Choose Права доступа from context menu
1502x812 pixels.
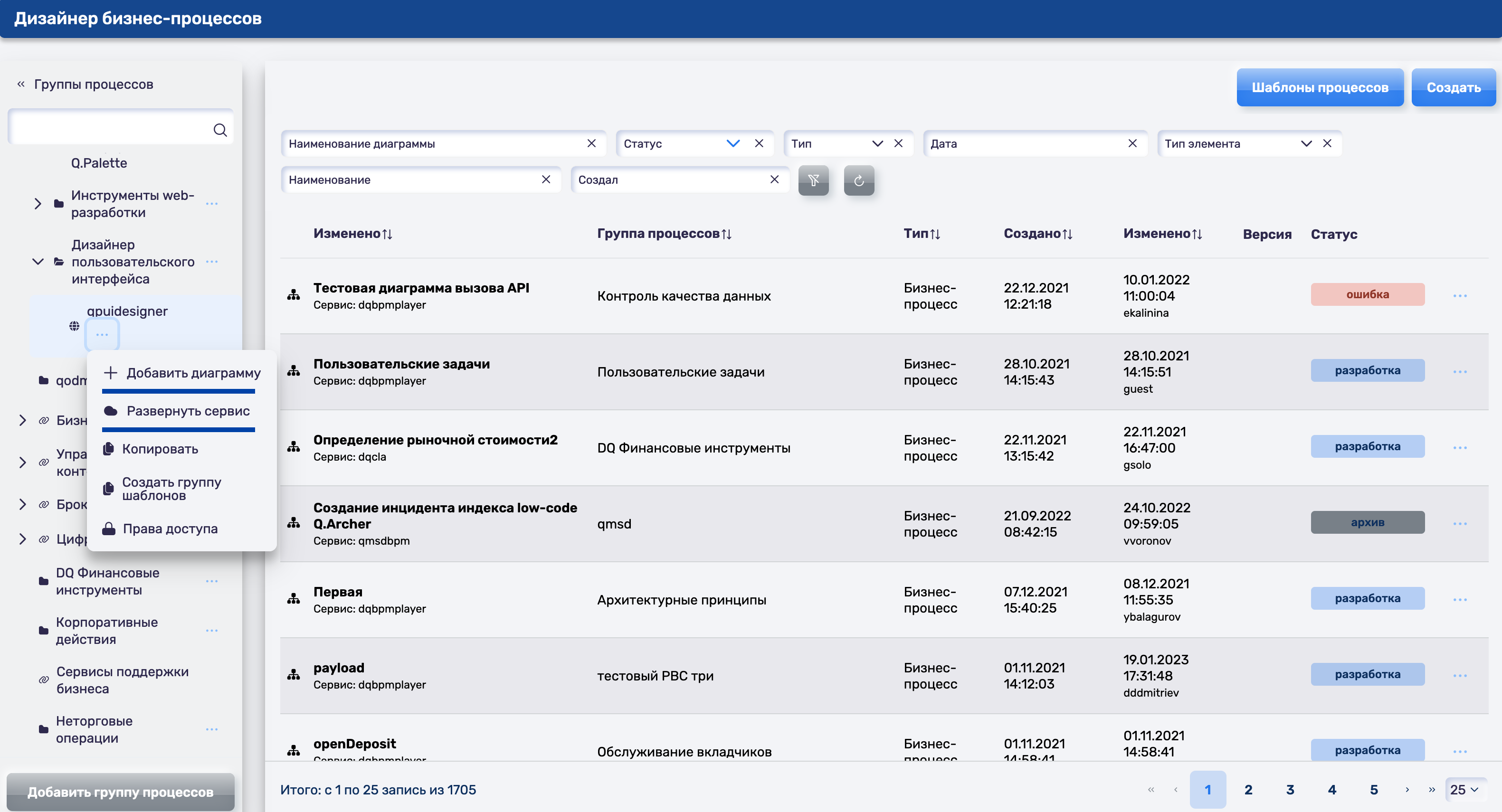pos(160,529)
